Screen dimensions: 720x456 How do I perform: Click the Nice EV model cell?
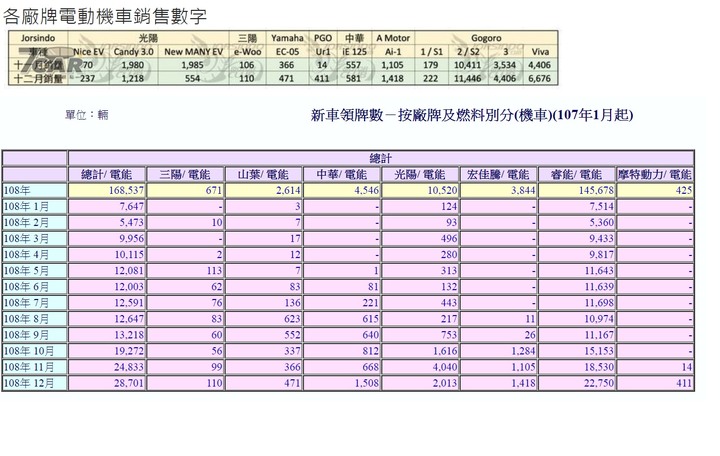89,51
